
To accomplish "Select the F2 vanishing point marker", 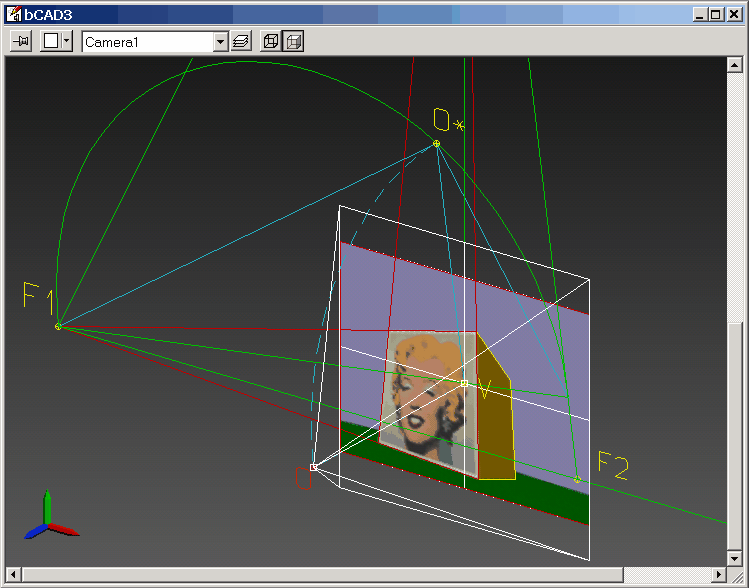I will (x=577, y=479).
